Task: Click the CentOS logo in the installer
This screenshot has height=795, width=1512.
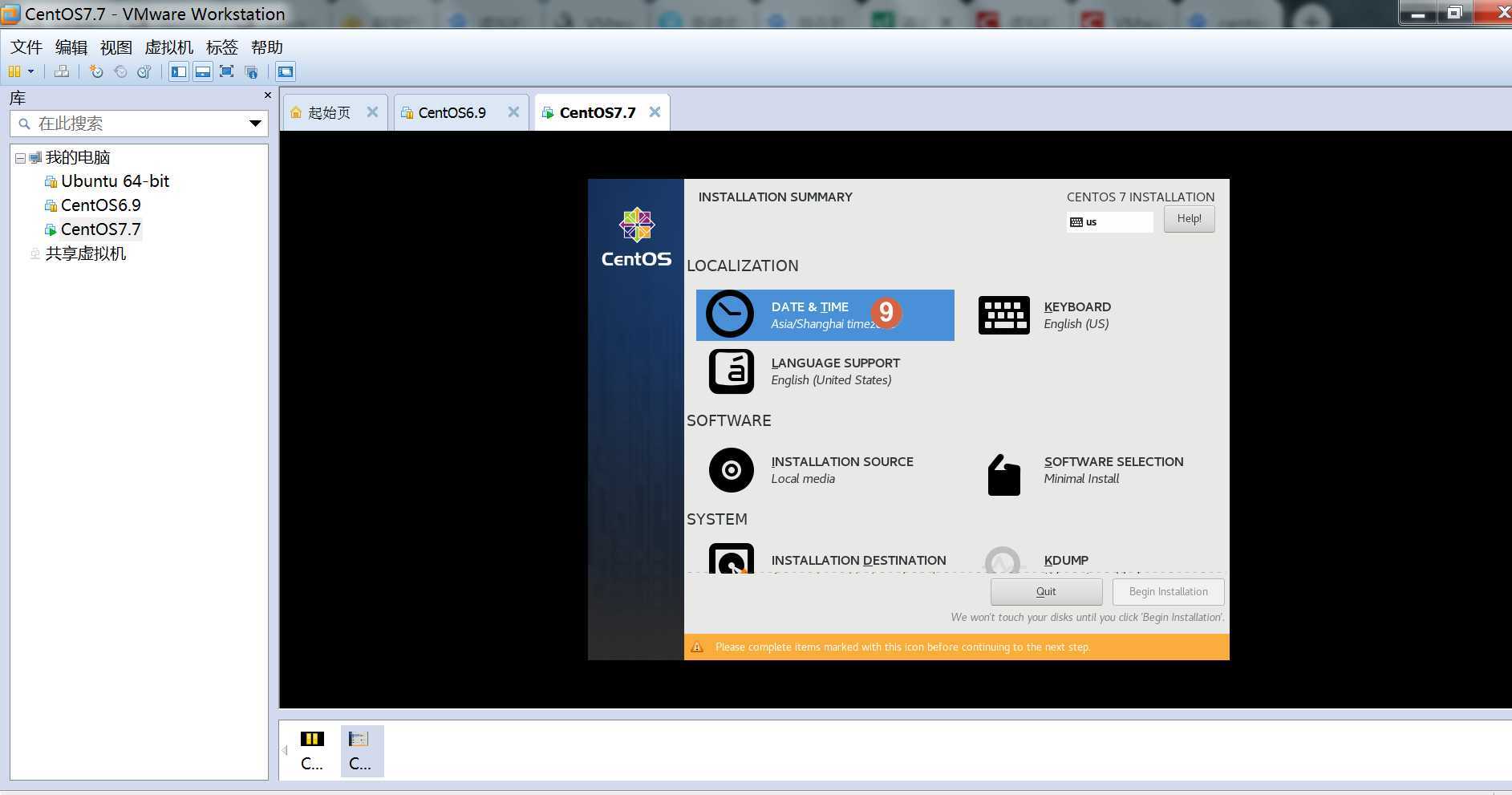Action: click(x=636, y=237)
